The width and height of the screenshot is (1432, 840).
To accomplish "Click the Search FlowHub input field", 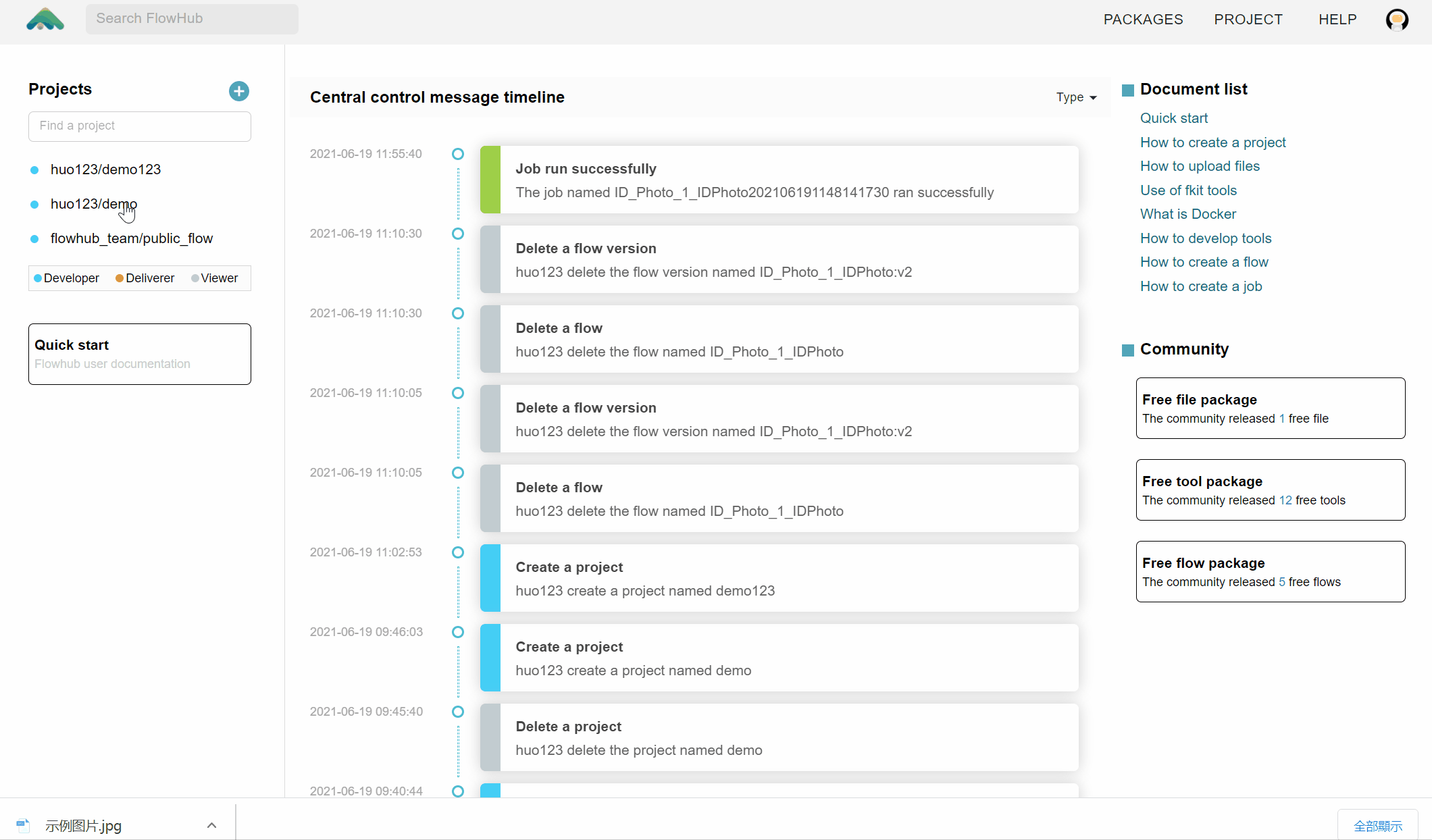I will tap(191, 19).
